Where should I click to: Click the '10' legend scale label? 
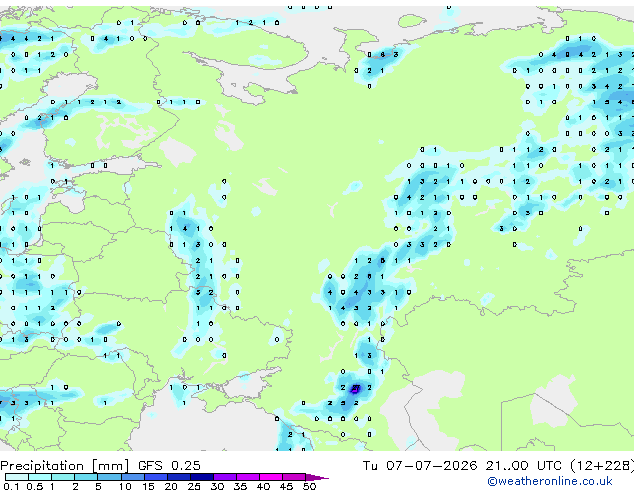[x=125, y=486]
